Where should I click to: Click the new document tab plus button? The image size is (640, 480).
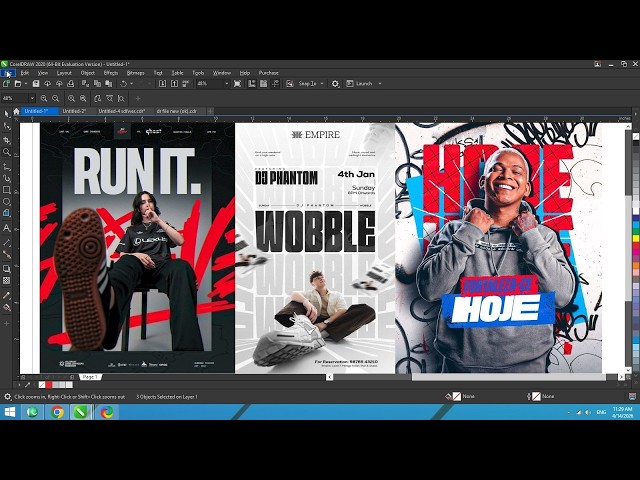pyautogui.click(x=210, y=111)
